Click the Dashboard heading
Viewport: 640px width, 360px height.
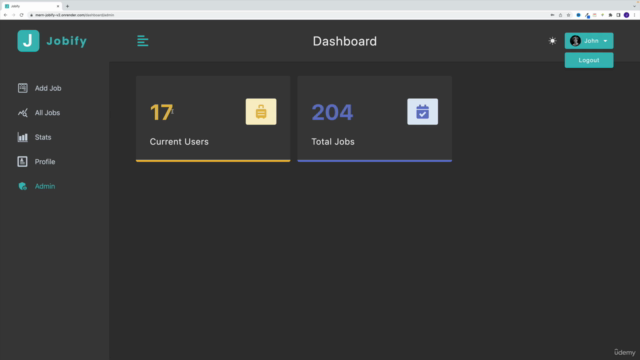pyautogui.click(x=344, y=41)
